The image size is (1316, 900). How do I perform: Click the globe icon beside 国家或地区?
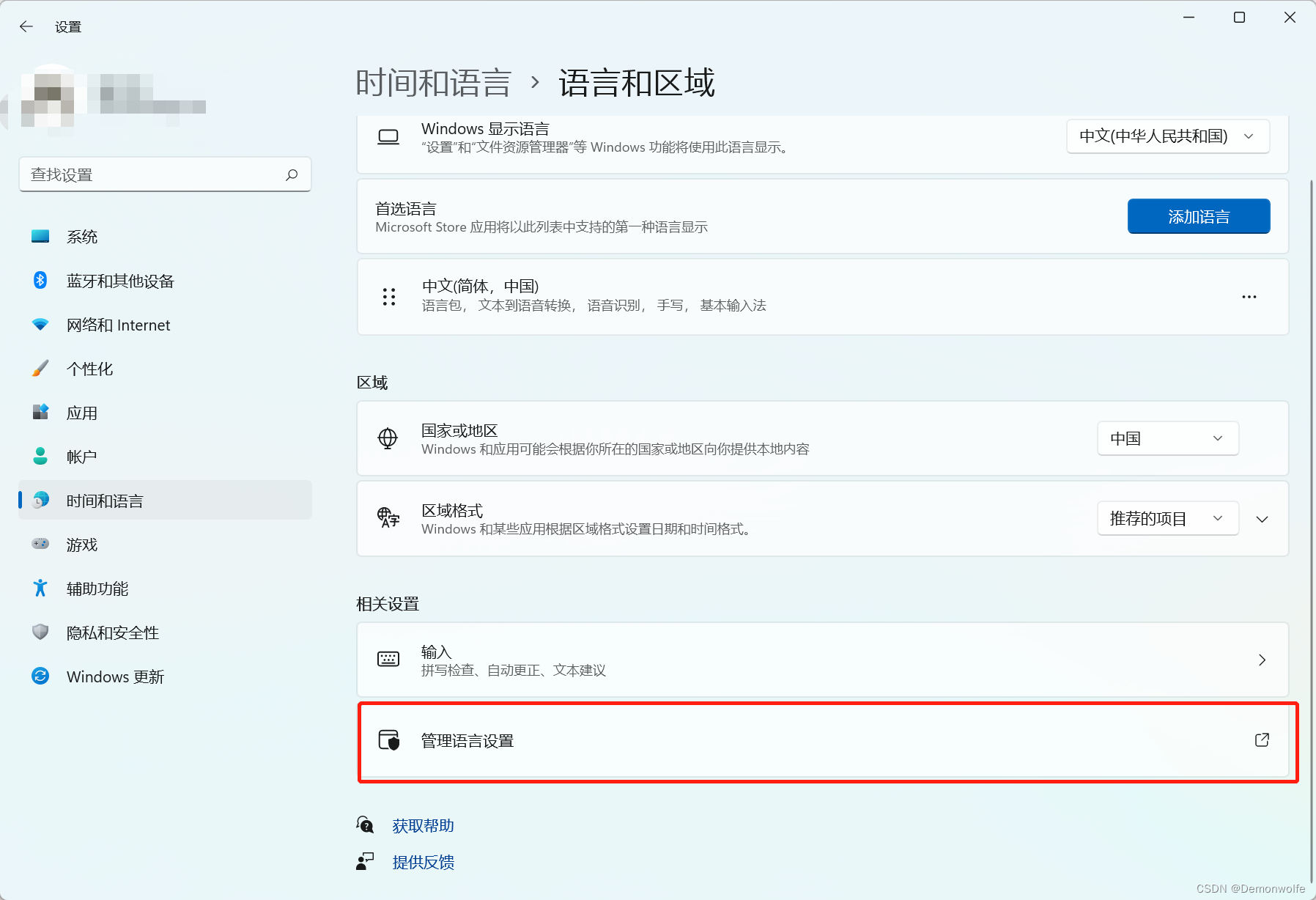388,438
